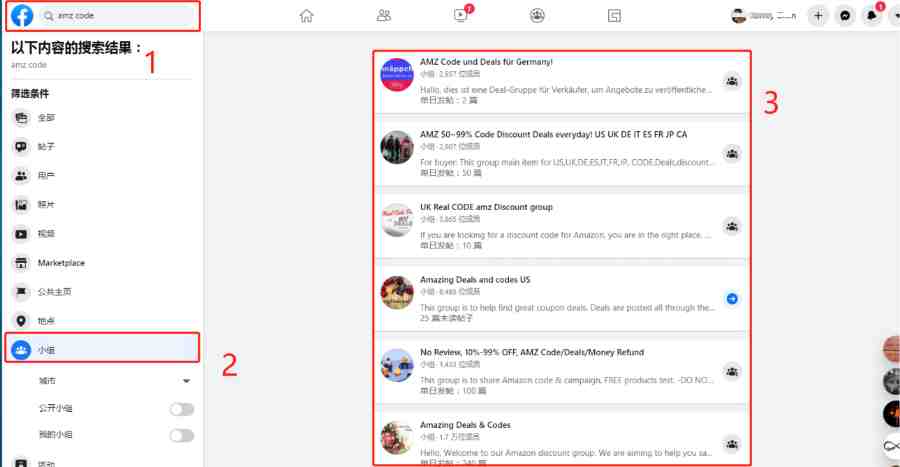This screenshot has height=467, width=900.
Task: Open UK Real CODE amz Discount group
Action: click(486, 207)
